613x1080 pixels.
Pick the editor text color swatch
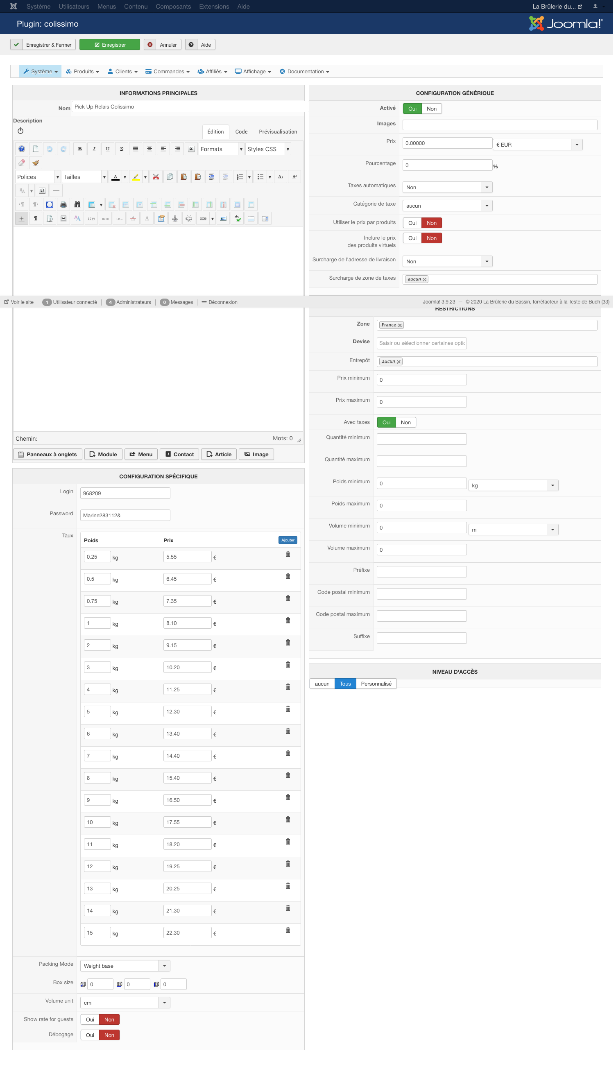pos(116,177)
